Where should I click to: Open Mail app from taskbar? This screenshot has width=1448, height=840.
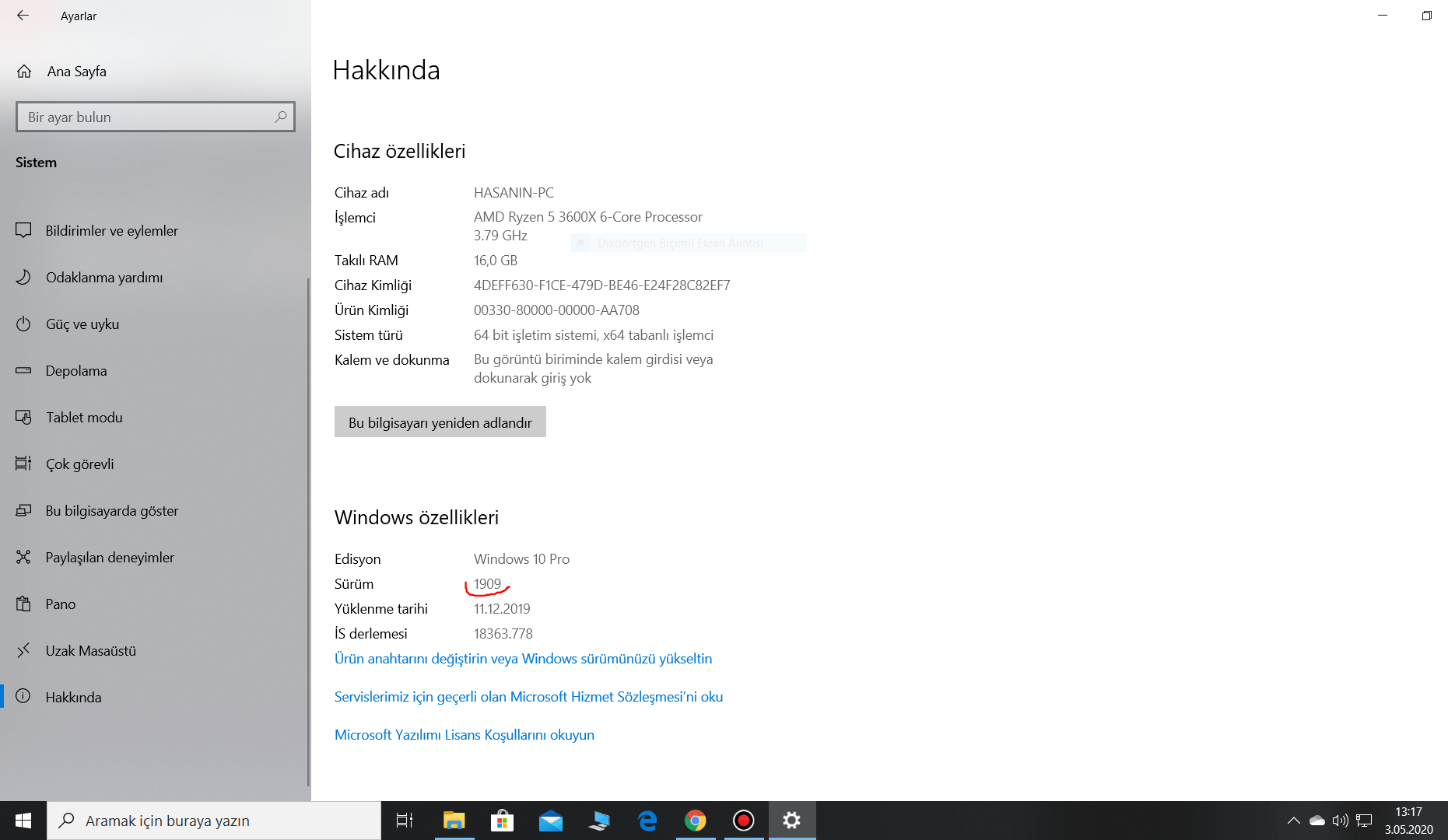550,821
